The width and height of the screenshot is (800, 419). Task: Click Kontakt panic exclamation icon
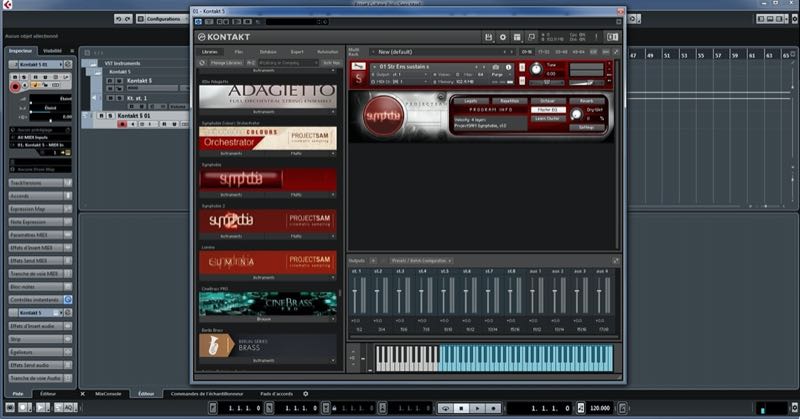(596, 37)
